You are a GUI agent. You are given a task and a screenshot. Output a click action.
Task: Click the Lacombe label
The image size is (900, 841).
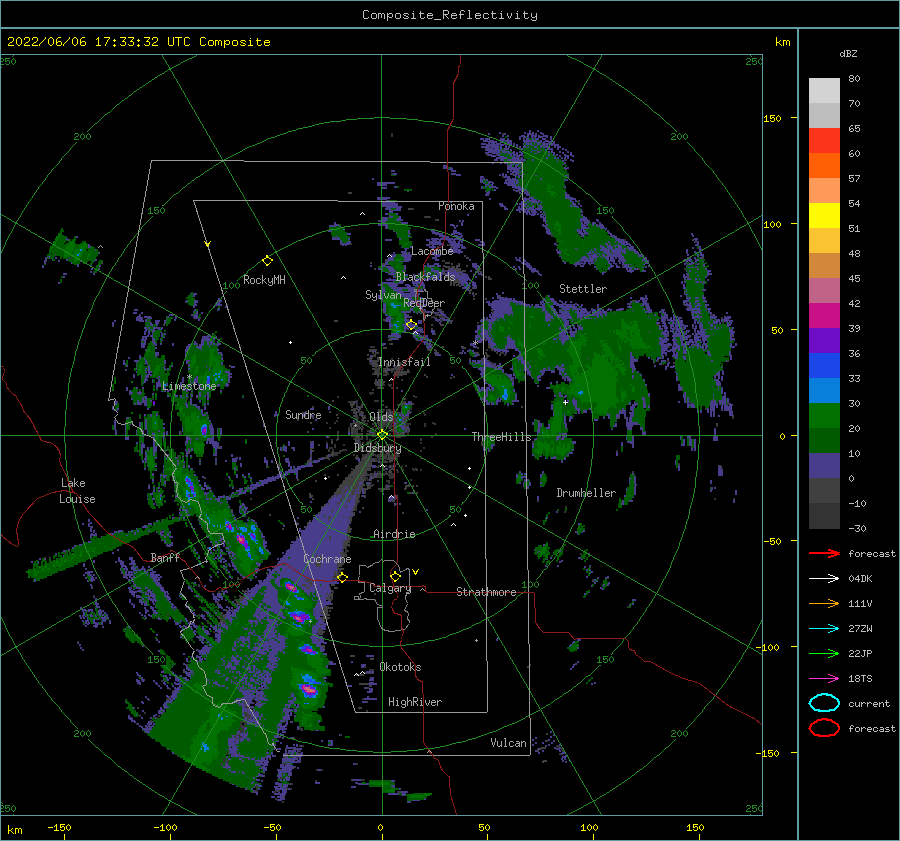432,251
